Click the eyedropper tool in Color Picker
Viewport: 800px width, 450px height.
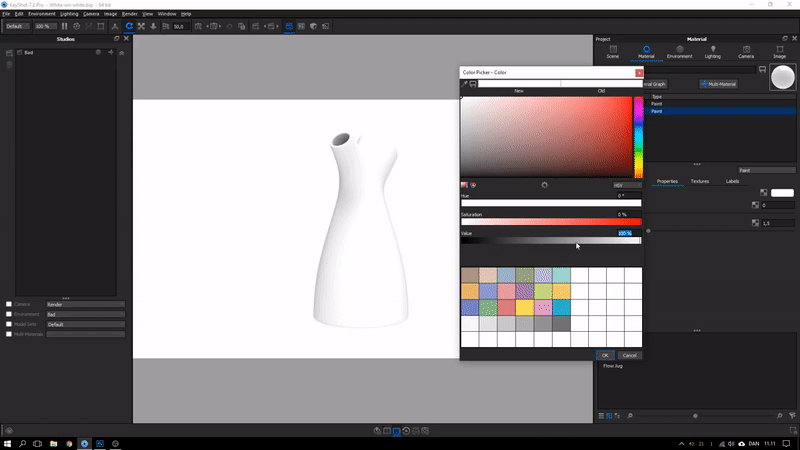point(464,84)
